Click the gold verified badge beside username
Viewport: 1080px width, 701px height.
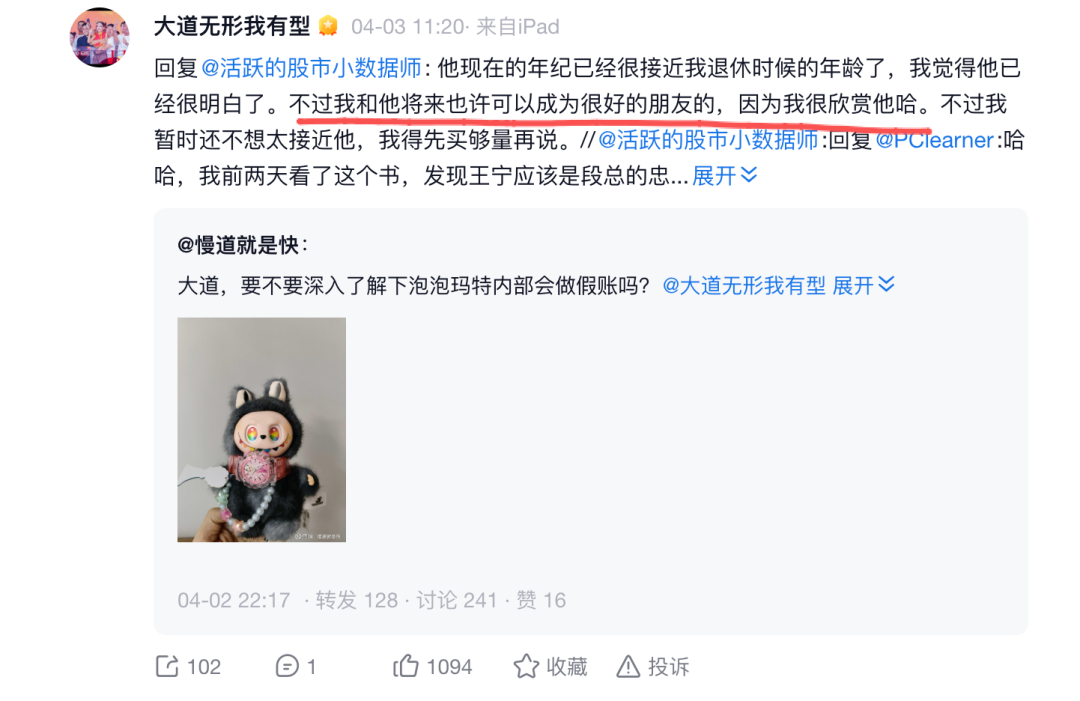329,26
